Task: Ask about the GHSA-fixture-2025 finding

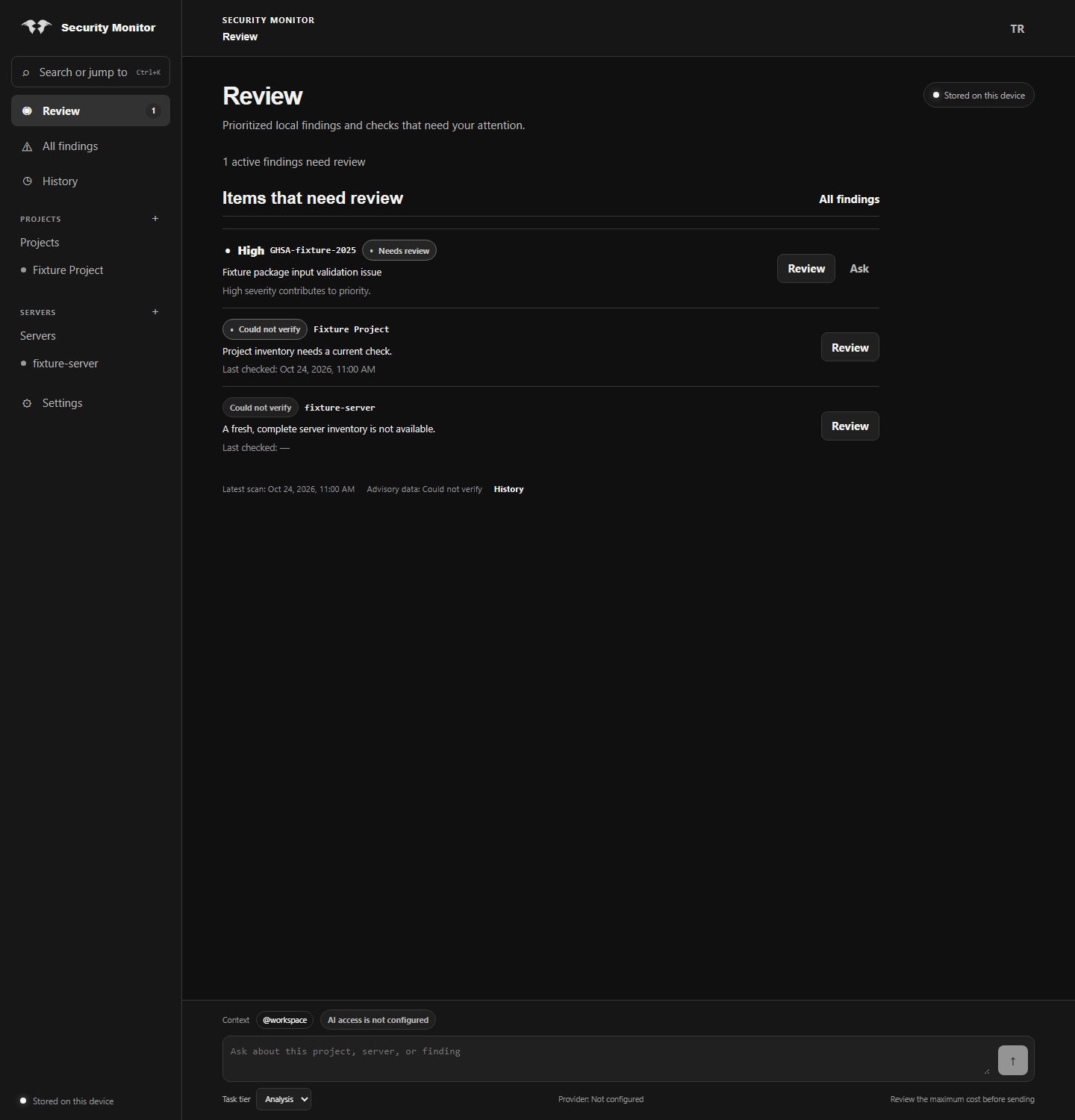Action: [859, 269]
